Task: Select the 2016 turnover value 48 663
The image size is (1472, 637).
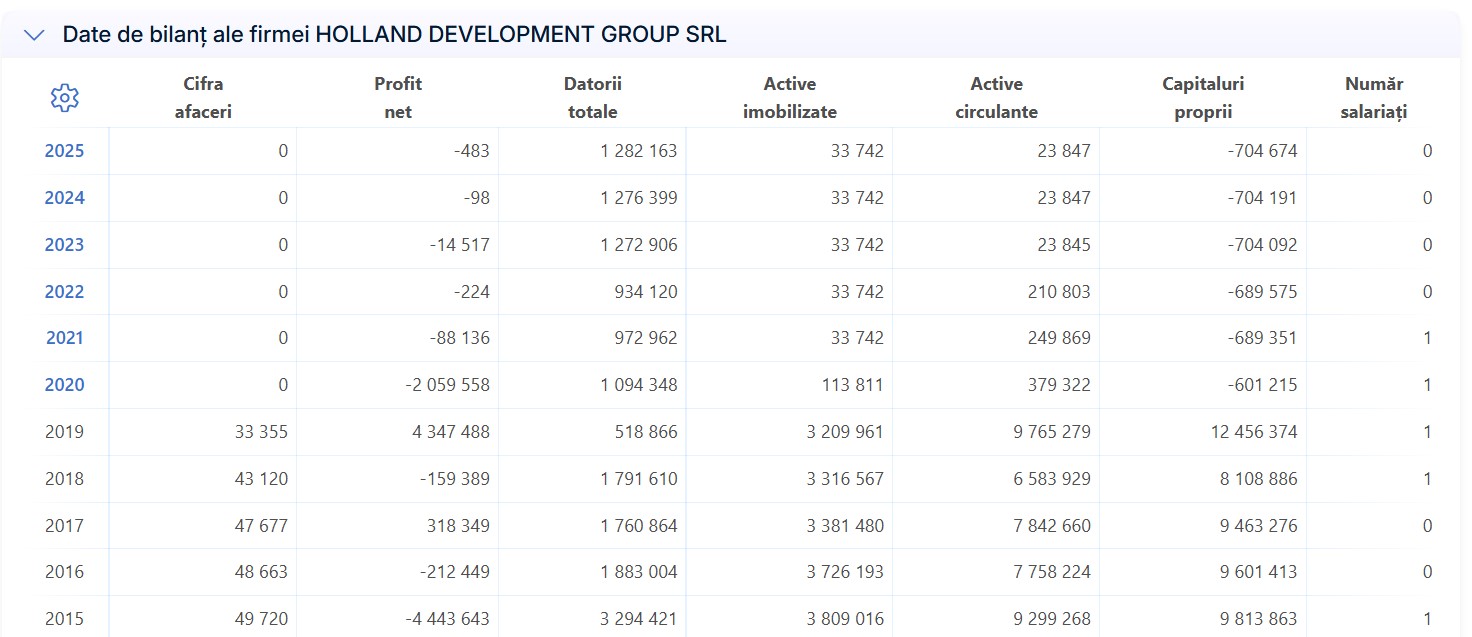Action: click(x=261, y=572)
